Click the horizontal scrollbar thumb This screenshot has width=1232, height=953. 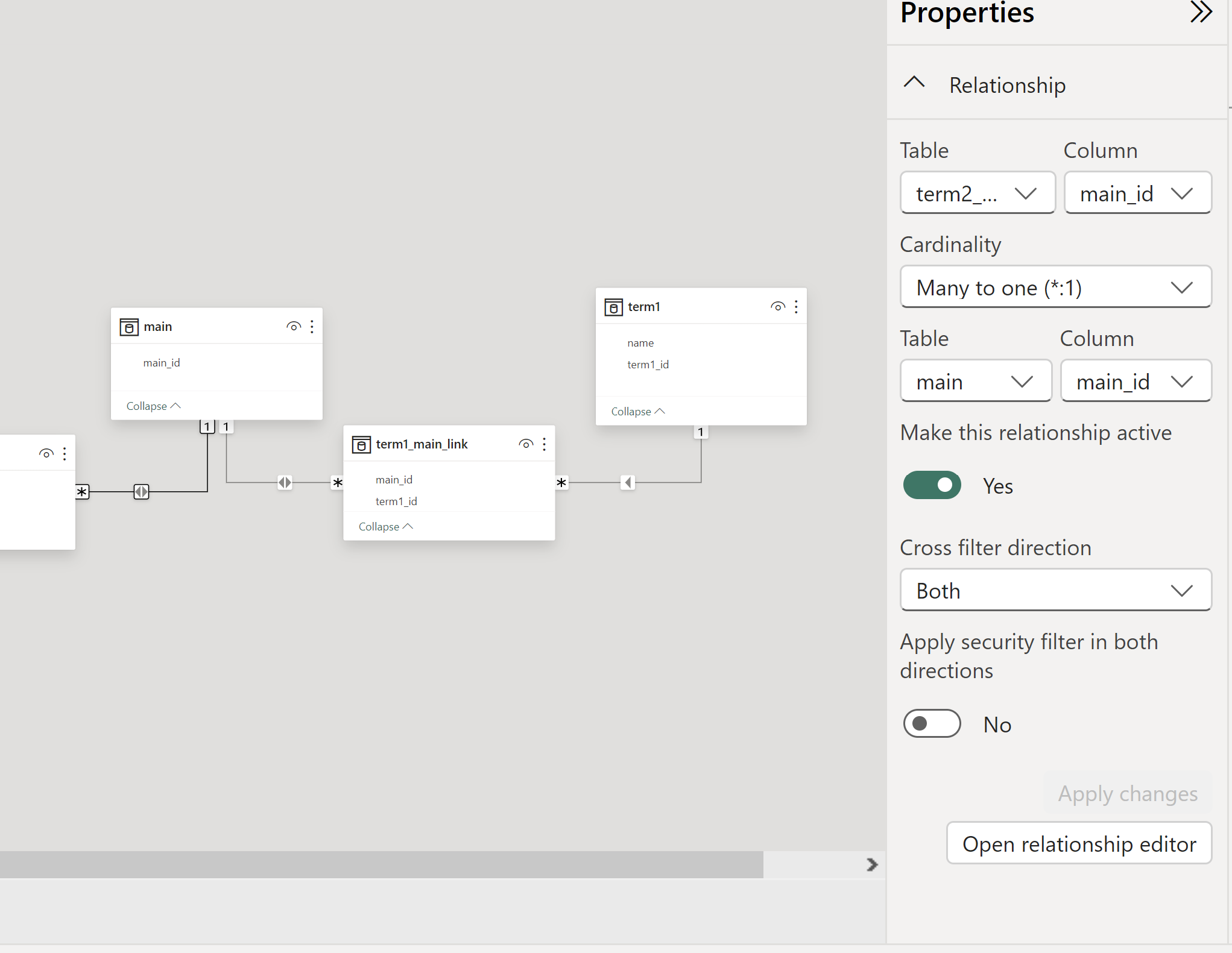381,864
